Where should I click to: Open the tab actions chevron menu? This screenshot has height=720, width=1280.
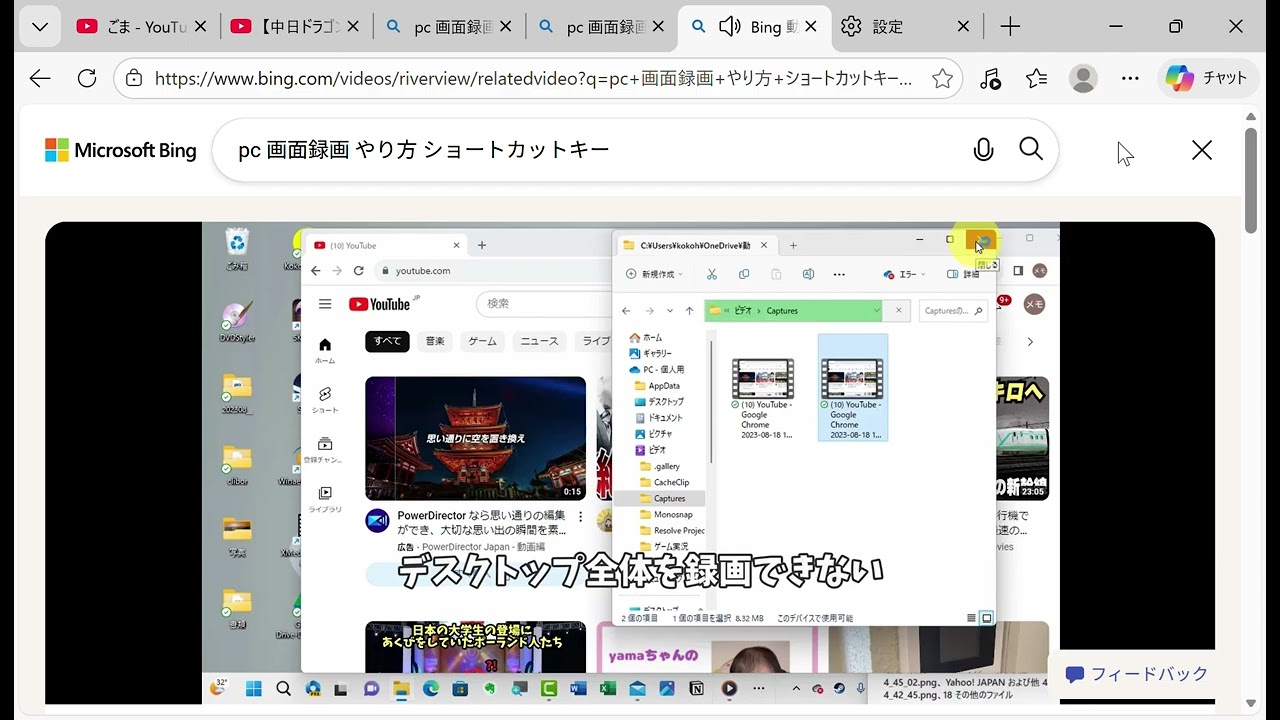click(x=40, y=27)
